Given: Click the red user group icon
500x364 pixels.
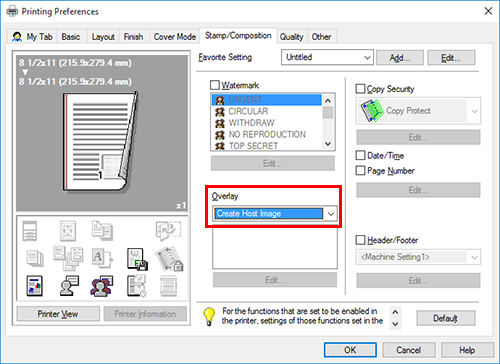Looking at the screenshot, I should tap(102, 286).
